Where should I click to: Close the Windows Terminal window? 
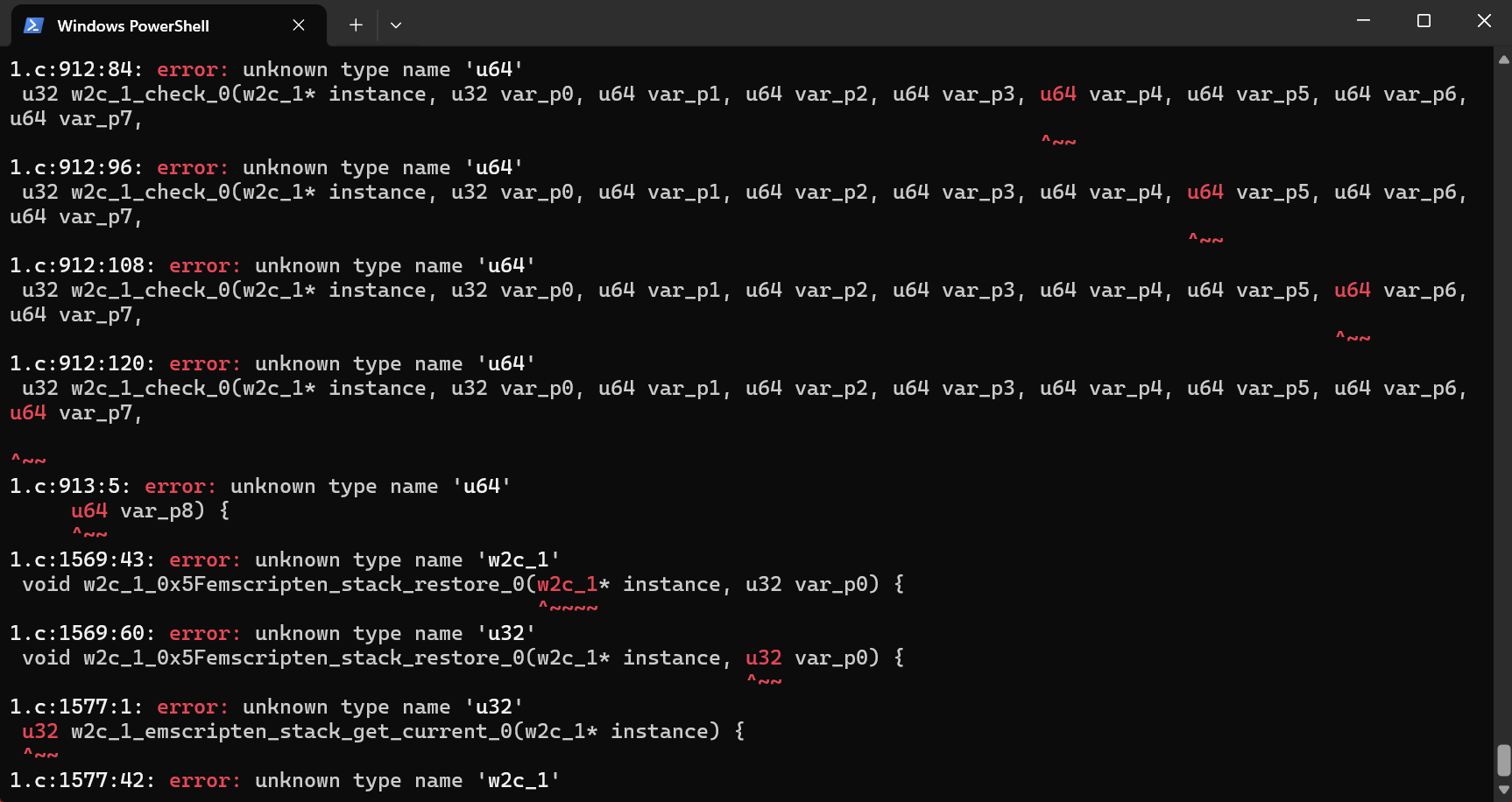click(x=1484, y=21)
